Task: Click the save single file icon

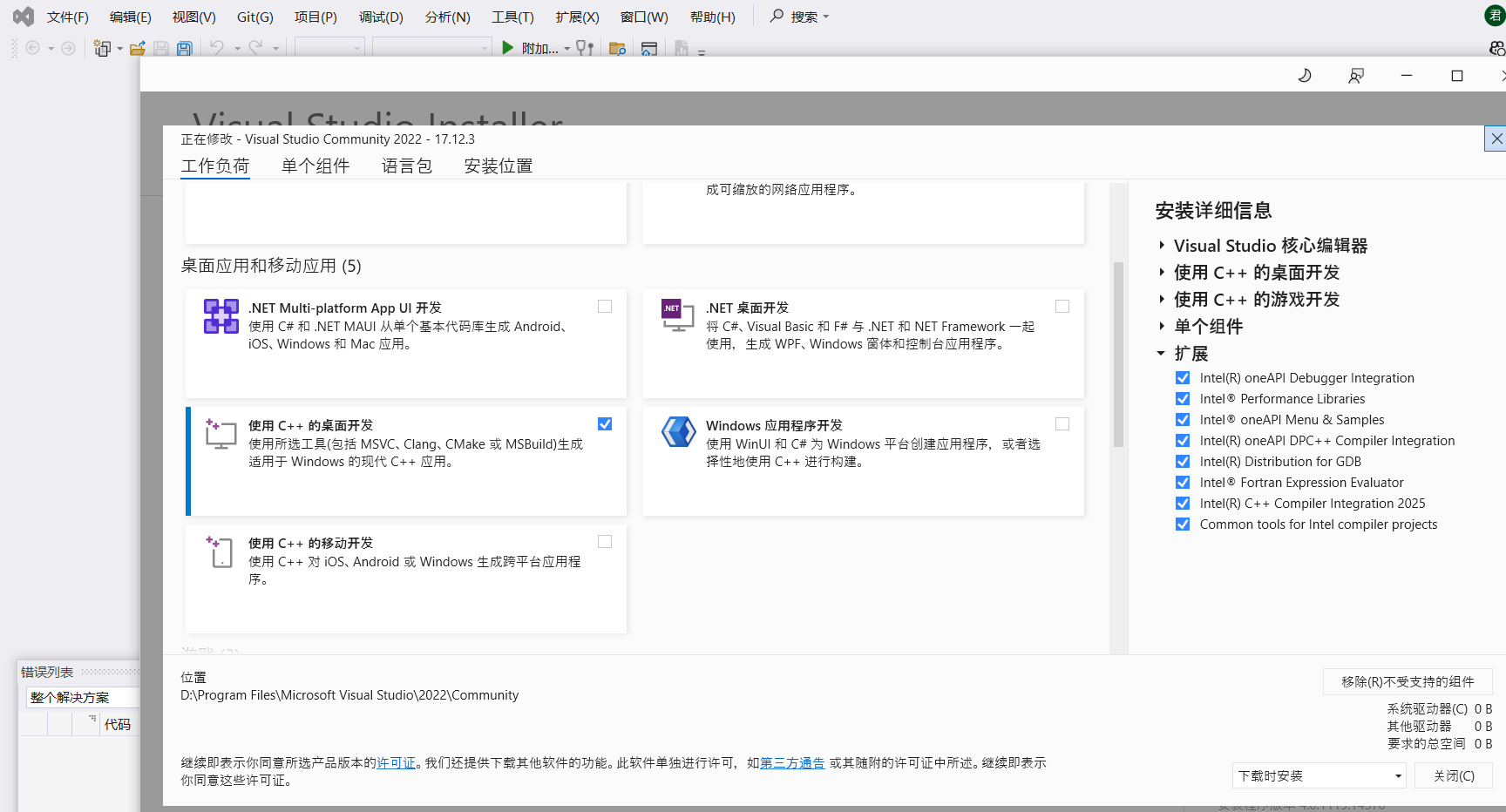Action: click(161, 49)
